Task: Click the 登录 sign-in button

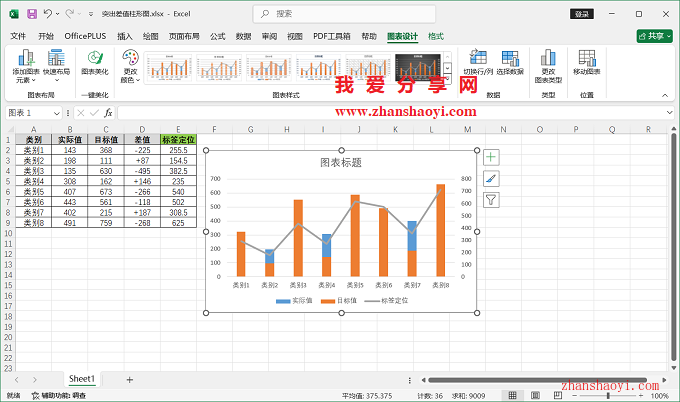Action: pyautogui.click(x=582, y=14)
